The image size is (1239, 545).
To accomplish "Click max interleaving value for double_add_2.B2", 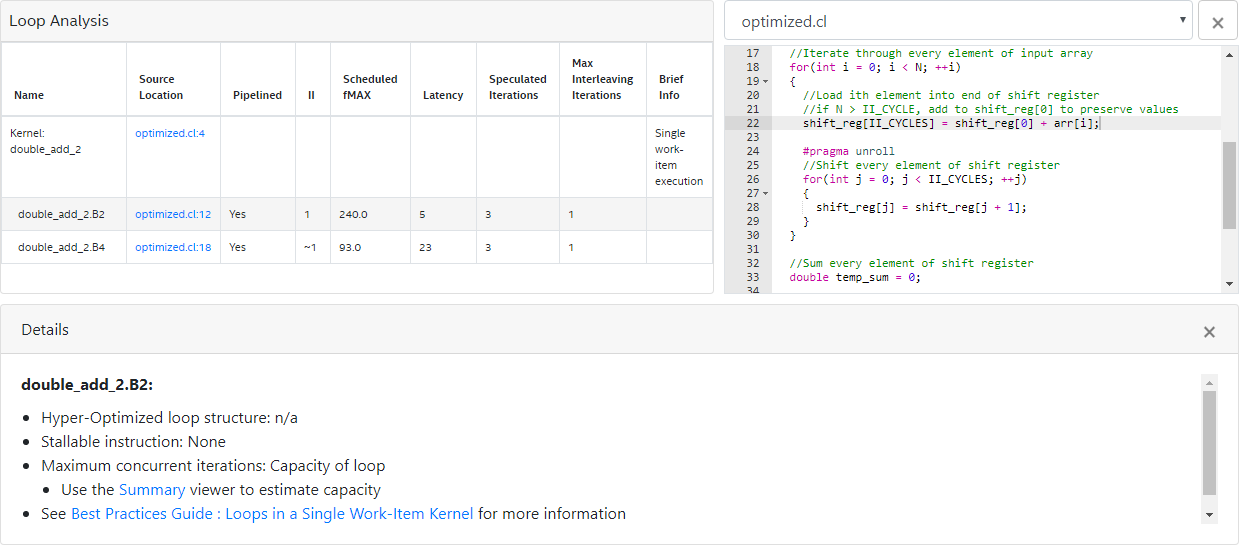I will [571, 214].
